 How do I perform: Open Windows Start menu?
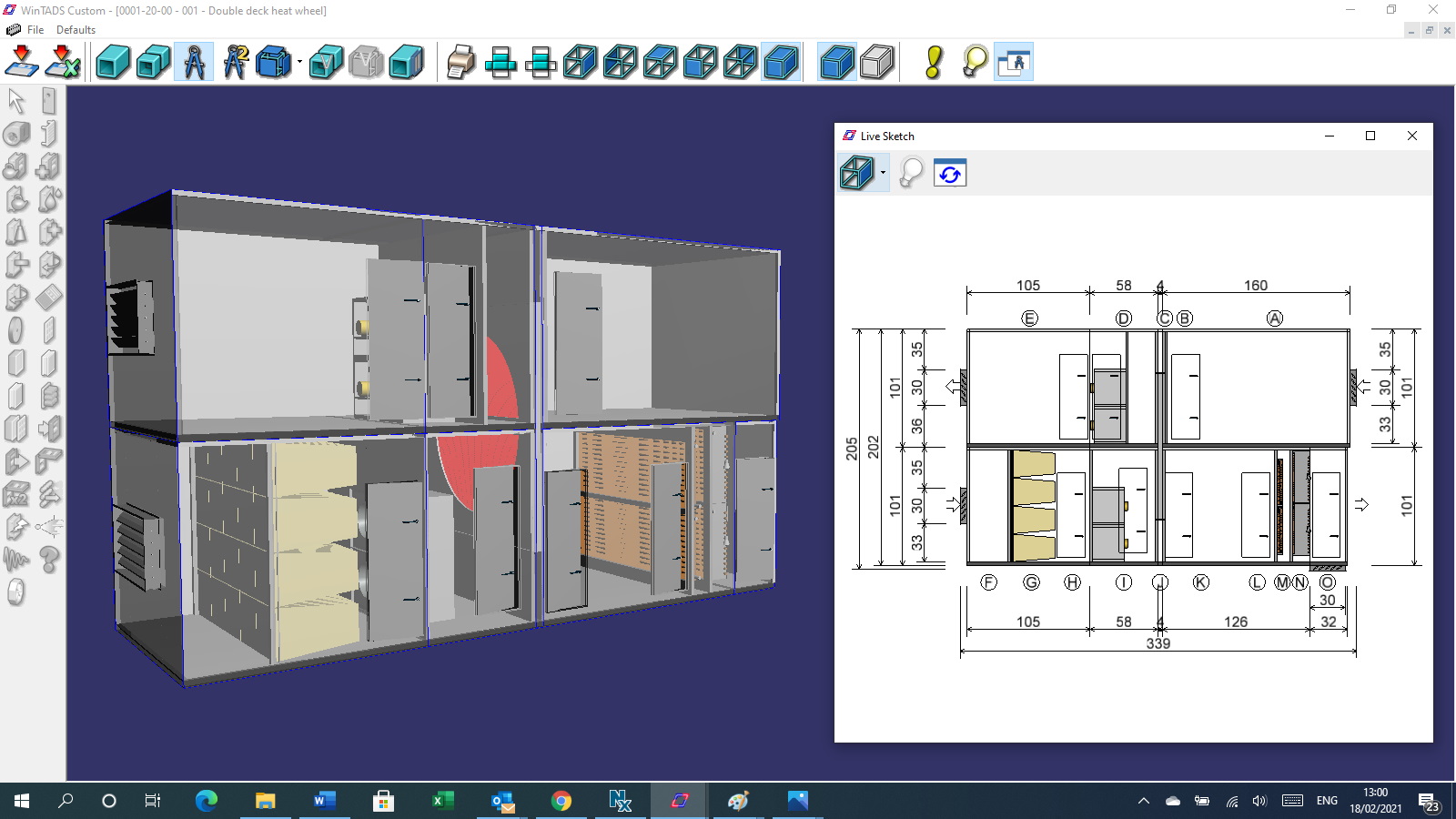click(22, 801)
